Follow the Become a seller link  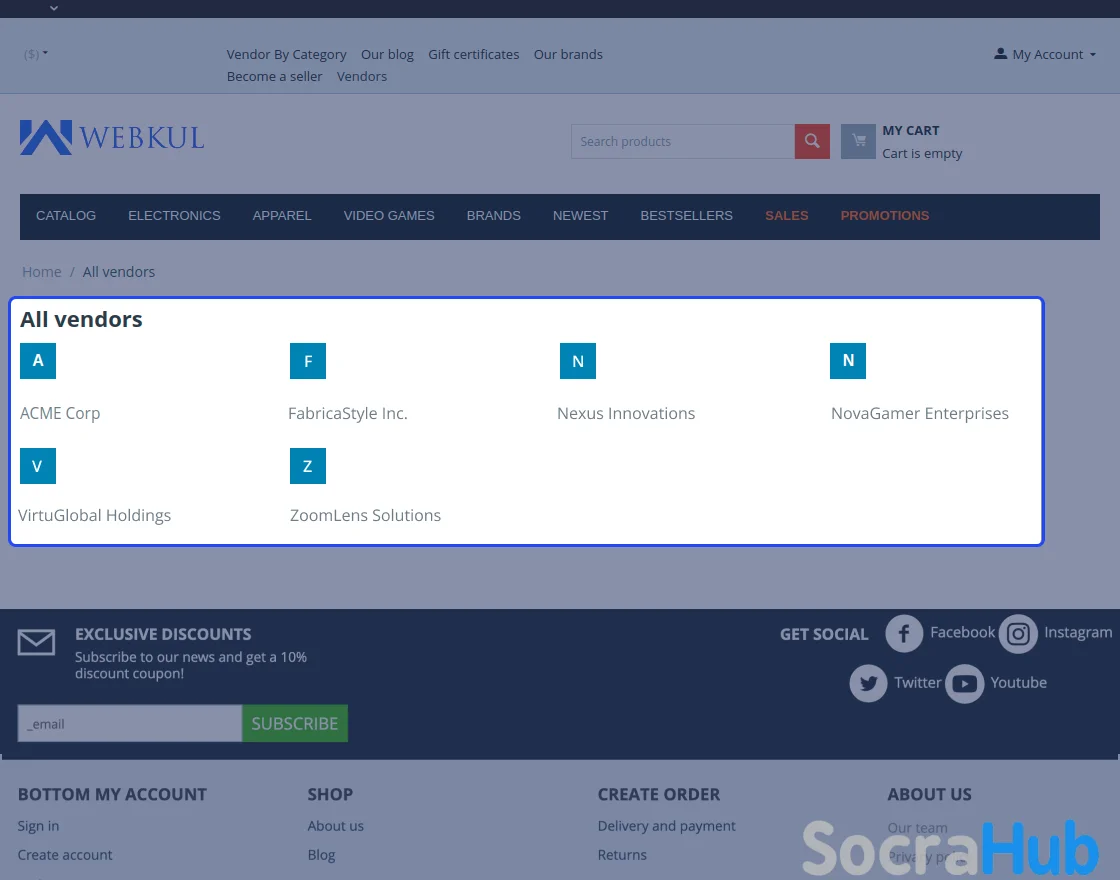click(x=274, y=77)
